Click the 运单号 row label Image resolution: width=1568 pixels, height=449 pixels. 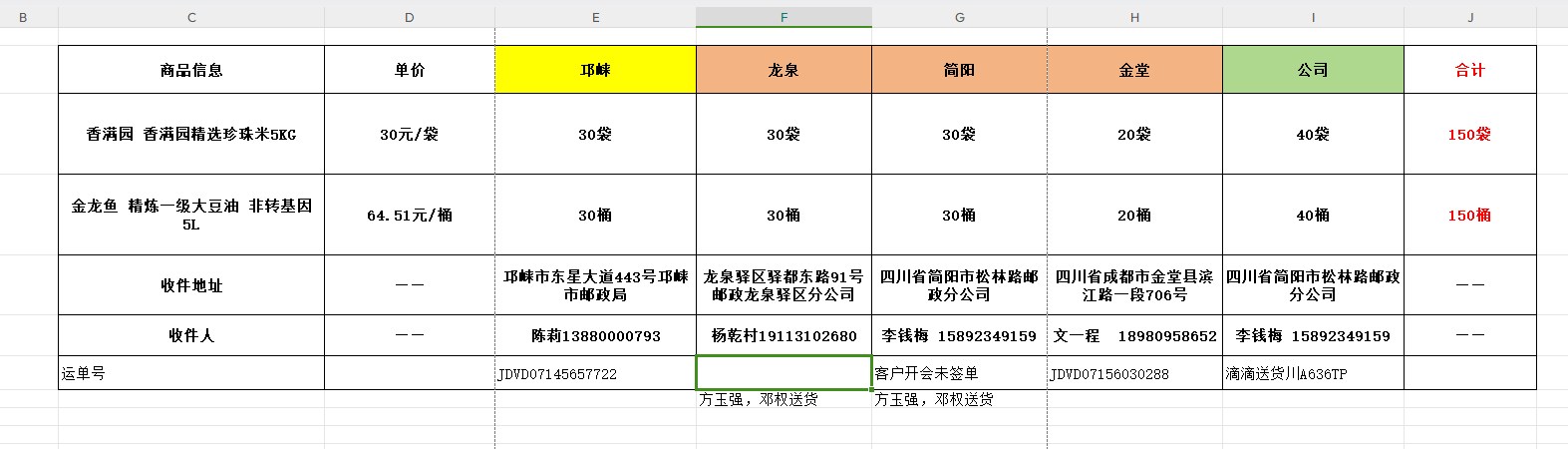coord(191,373)
